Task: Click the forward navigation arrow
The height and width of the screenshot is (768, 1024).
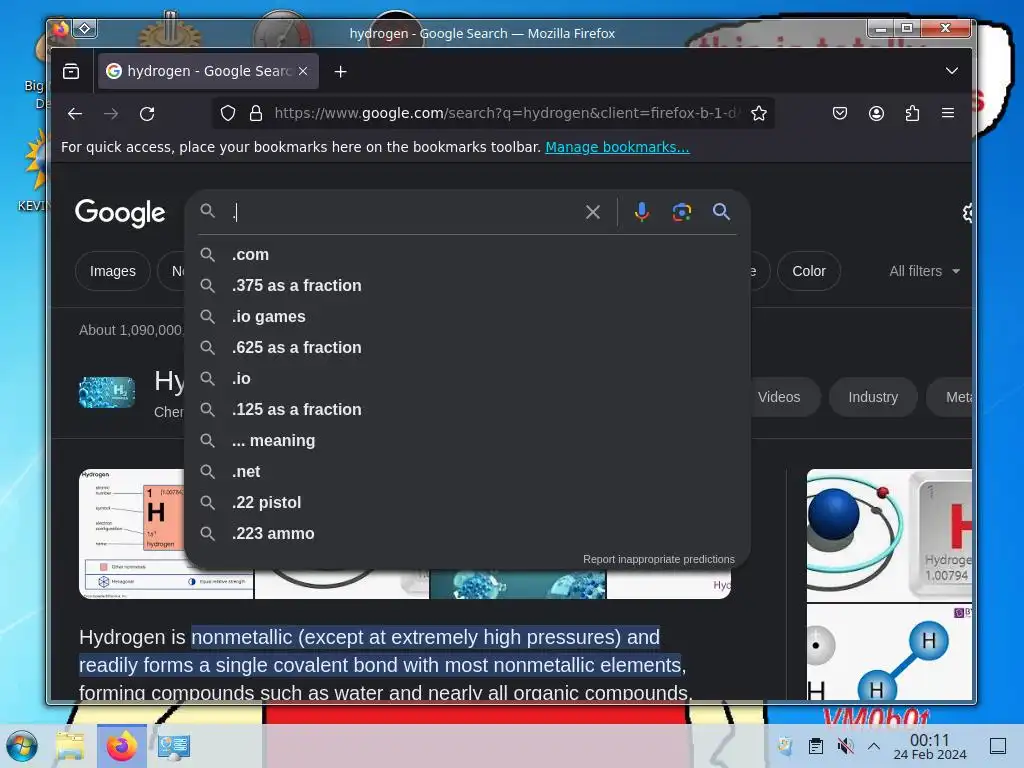Action: click(x=111, y=114)
